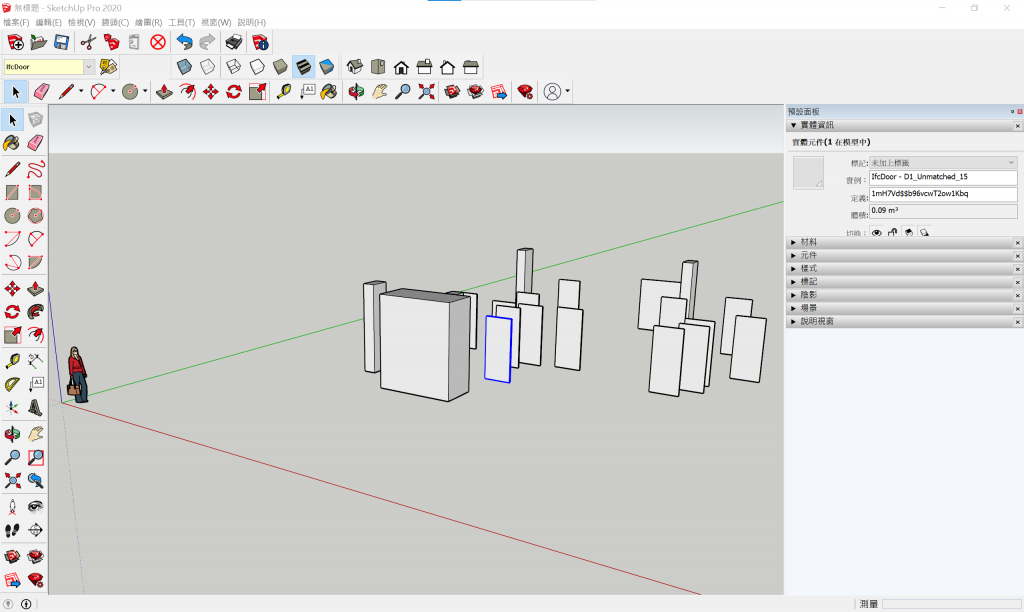Image resolution: width=1024 pixels, height=612 pixels.
Task: Open the Line tool dropdown arrow
Action: point(81,91)
